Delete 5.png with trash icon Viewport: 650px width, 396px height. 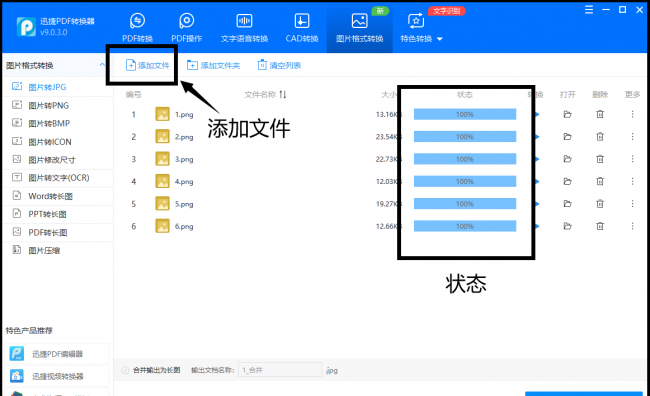[600, 204]
